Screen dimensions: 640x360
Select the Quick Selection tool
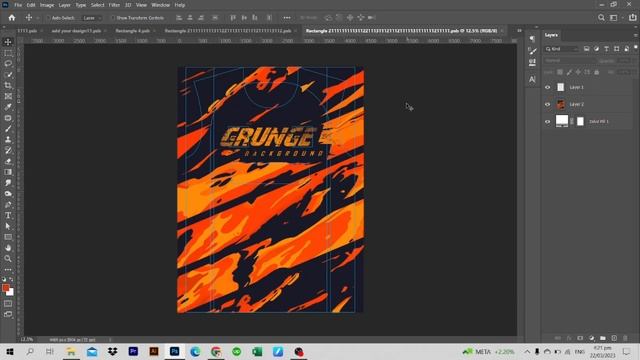pyautogui.click(x=8, y=75)
